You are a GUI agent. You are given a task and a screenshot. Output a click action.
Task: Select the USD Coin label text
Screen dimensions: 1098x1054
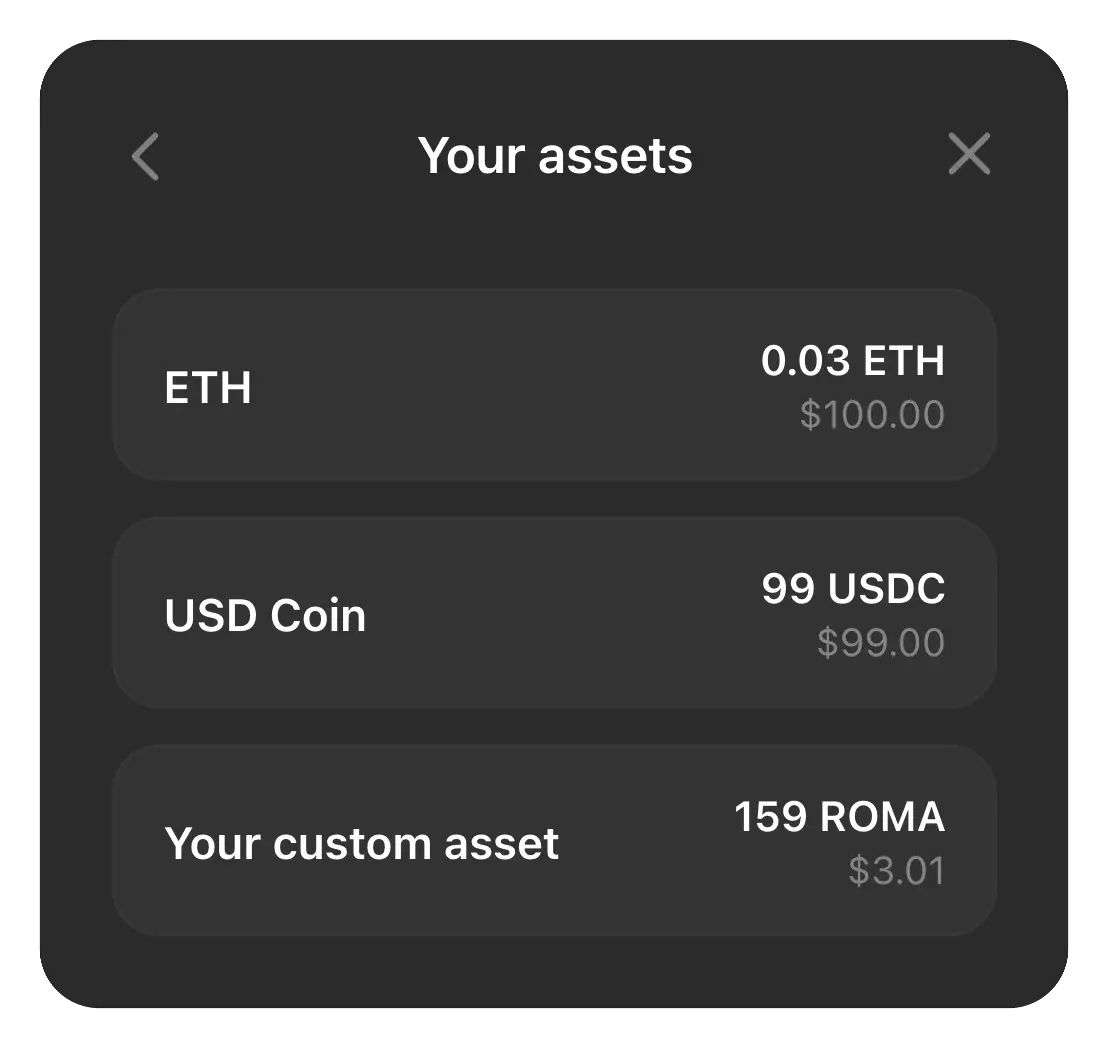(264, 613)
